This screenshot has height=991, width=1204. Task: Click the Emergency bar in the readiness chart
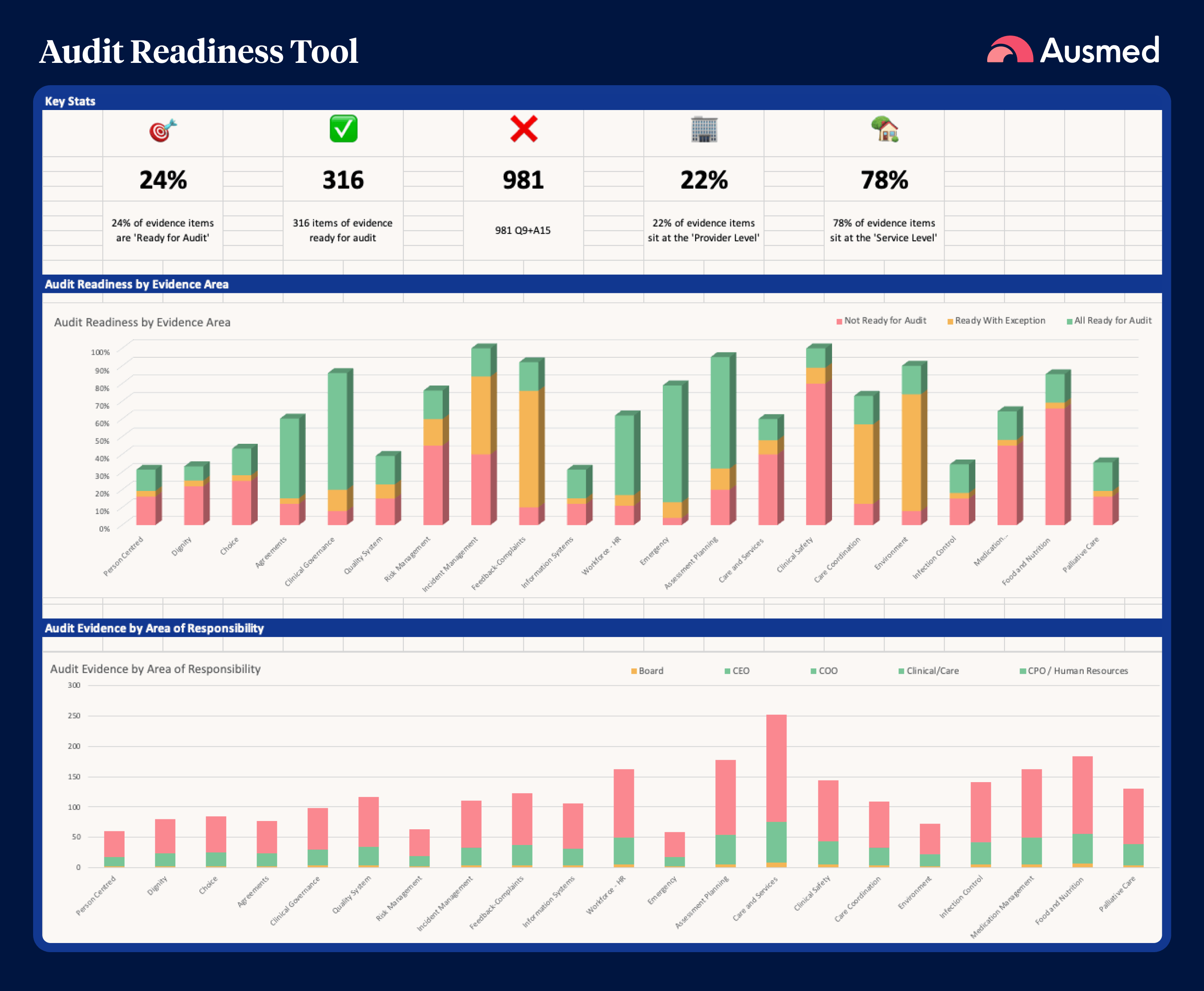click(x=675, y=453)
